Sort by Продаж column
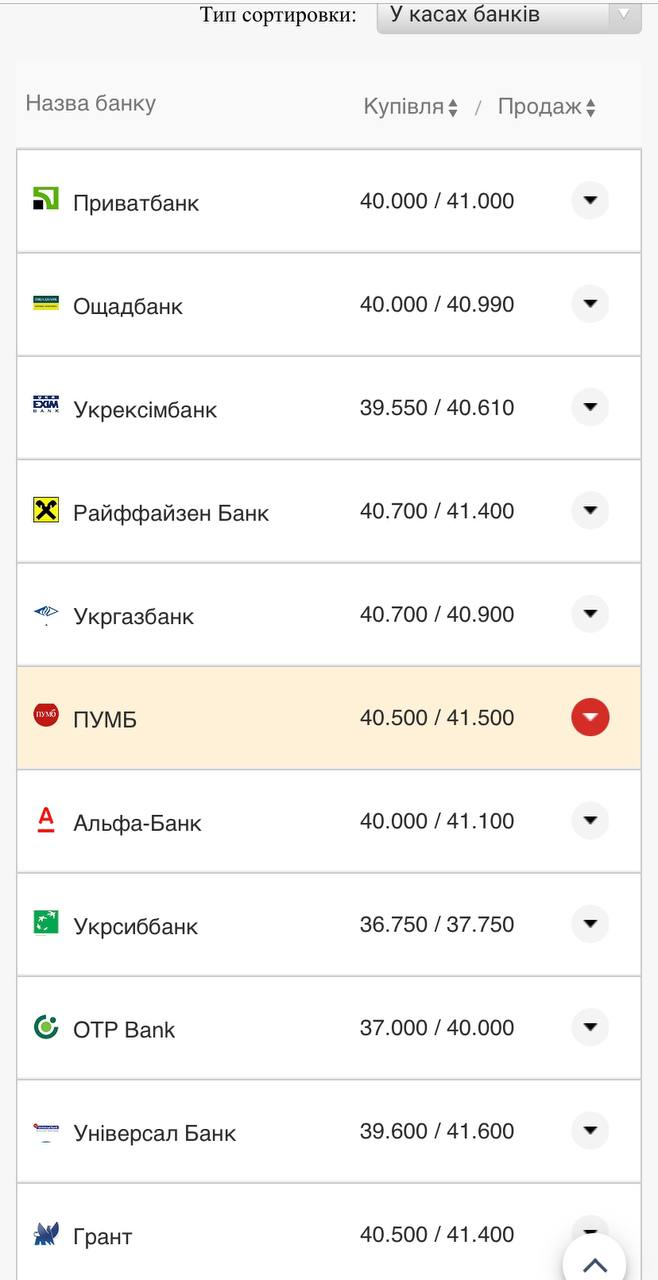This screenshot has height=1280, width=658. click(546, 107)
